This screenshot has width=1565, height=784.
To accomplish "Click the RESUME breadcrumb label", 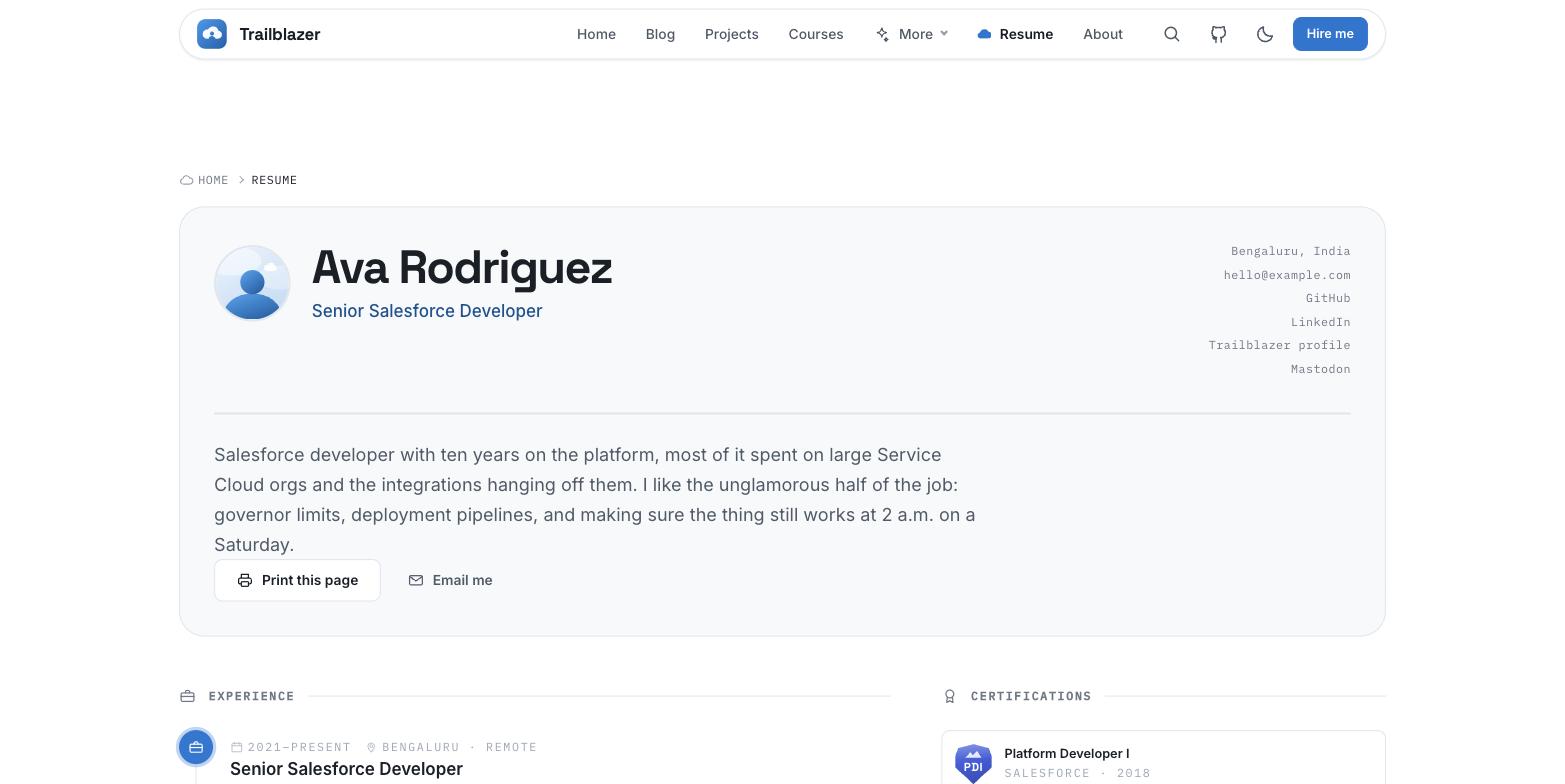I will [x=274, y=180].
